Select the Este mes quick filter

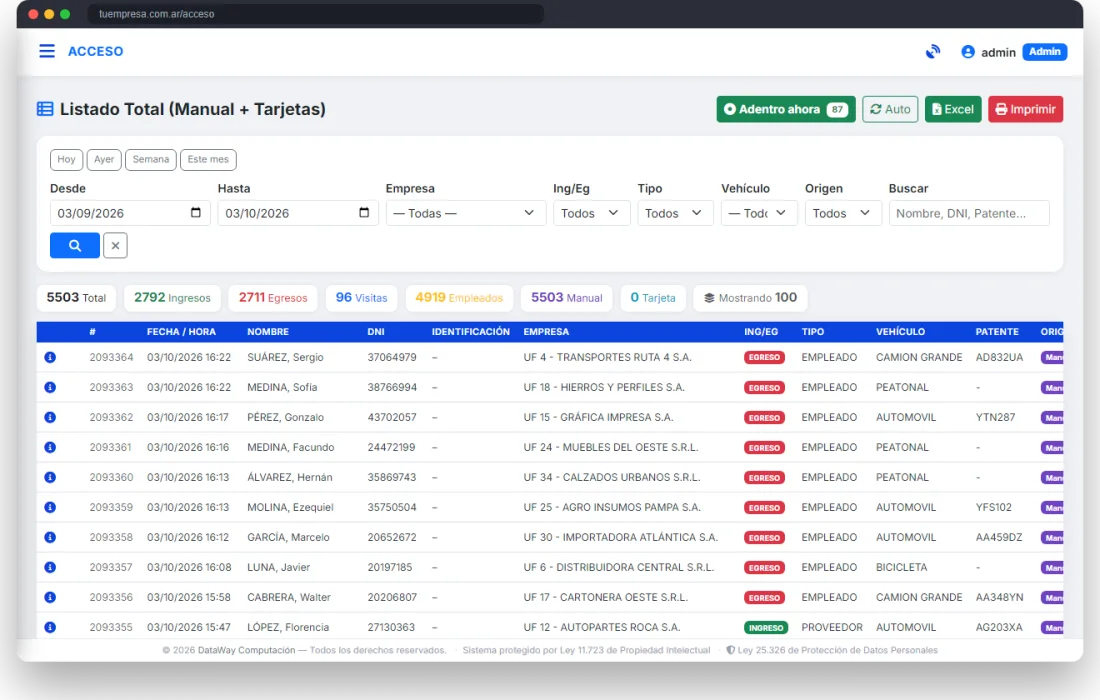[x=208, y=159]
